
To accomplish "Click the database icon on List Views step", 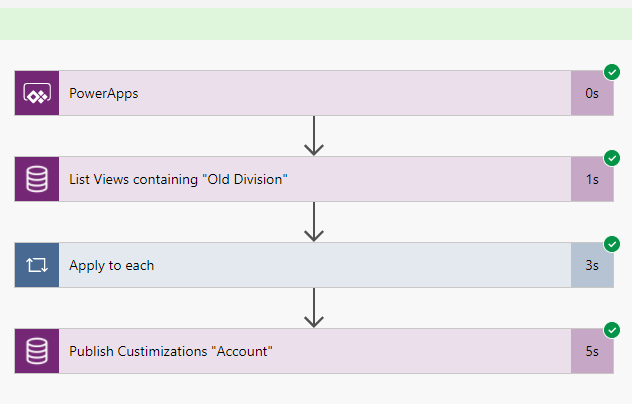I will [37, 180].
